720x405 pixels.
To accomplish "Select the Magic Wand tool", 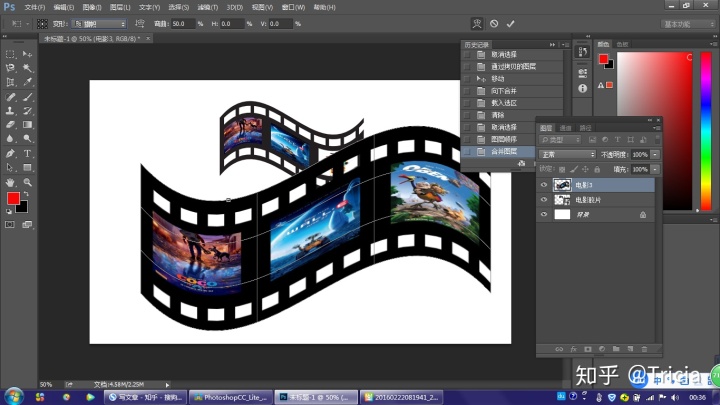I will click(x=28, y=68).
